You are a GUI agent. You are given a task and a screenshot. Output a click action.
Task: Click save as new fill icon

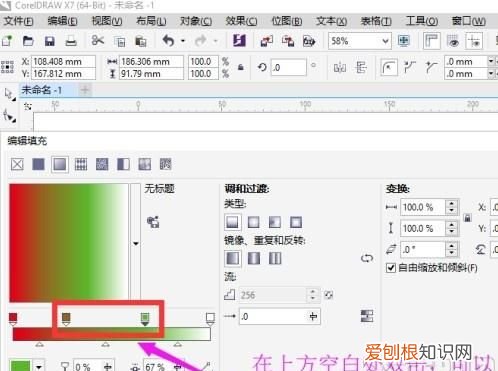pos(153,222)
